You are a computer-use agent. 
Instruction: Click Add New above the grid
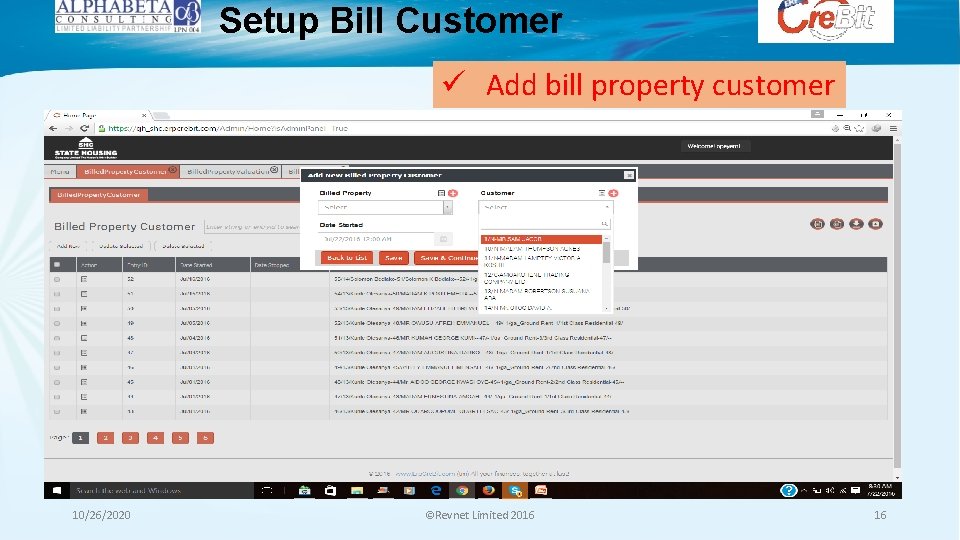tap(68, 246)
